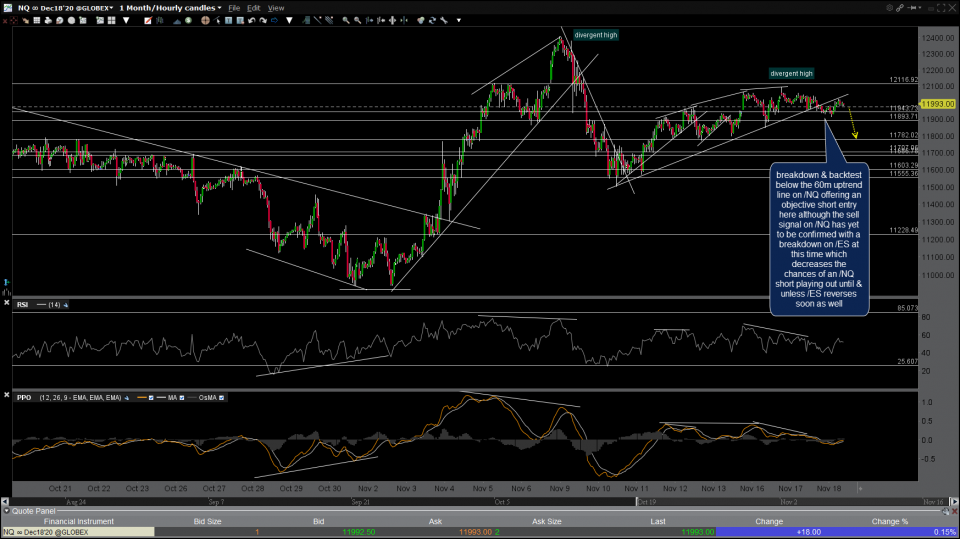Close the PPO indicator panel
Viewport: 960px width, 539px height.
pos(6,395)
